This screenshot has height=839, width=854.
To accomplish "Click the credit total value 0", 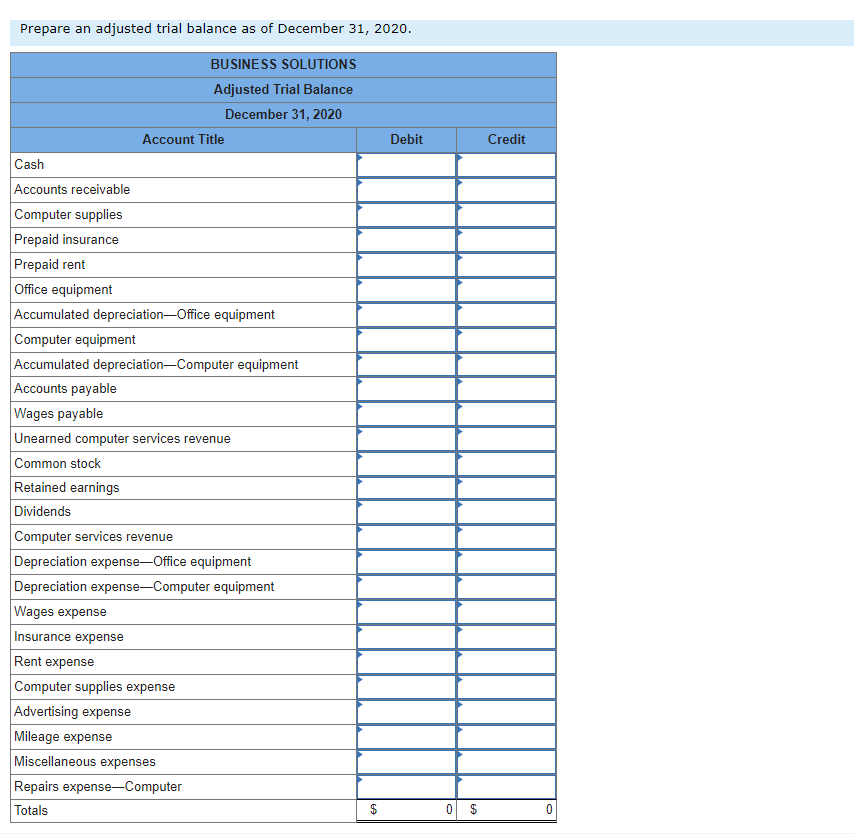I will [x=549, y=810].
